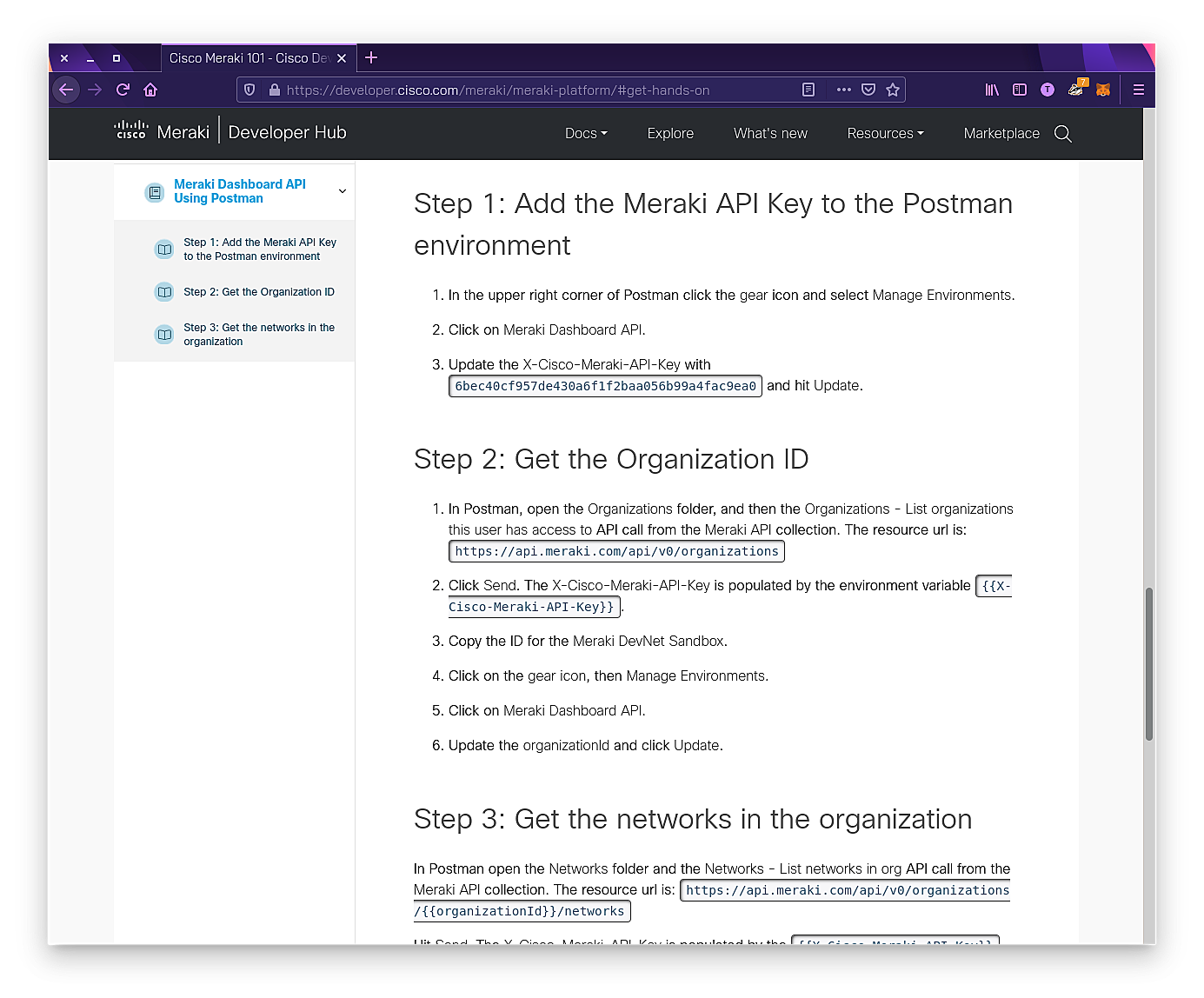Save page to Pocket
1204x998 pixels.
pyautogui.click(x=868, y=90)
